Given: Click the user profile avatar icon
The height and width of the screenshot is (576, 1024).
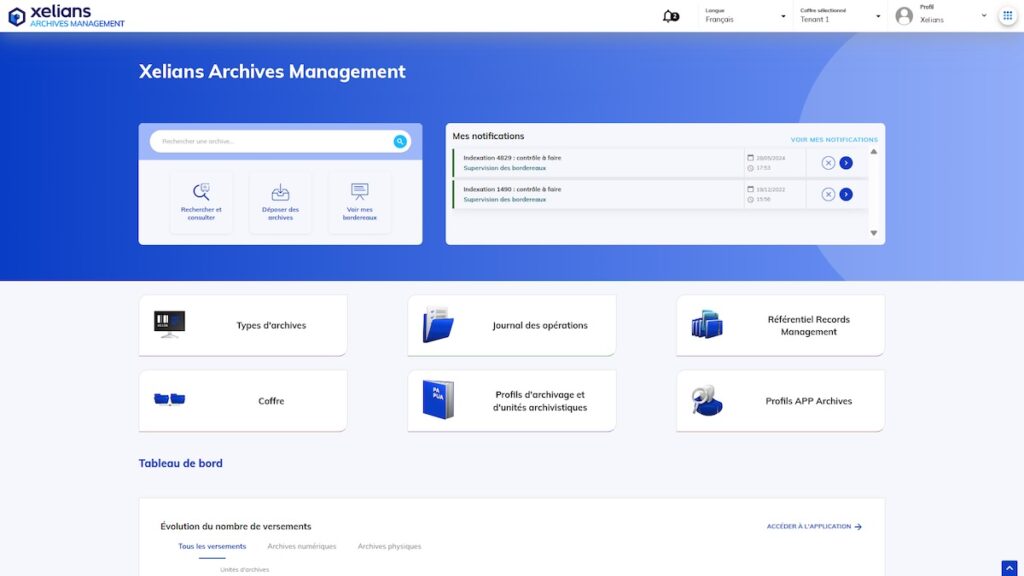Looking at the screenshot, I should point(904,16).
